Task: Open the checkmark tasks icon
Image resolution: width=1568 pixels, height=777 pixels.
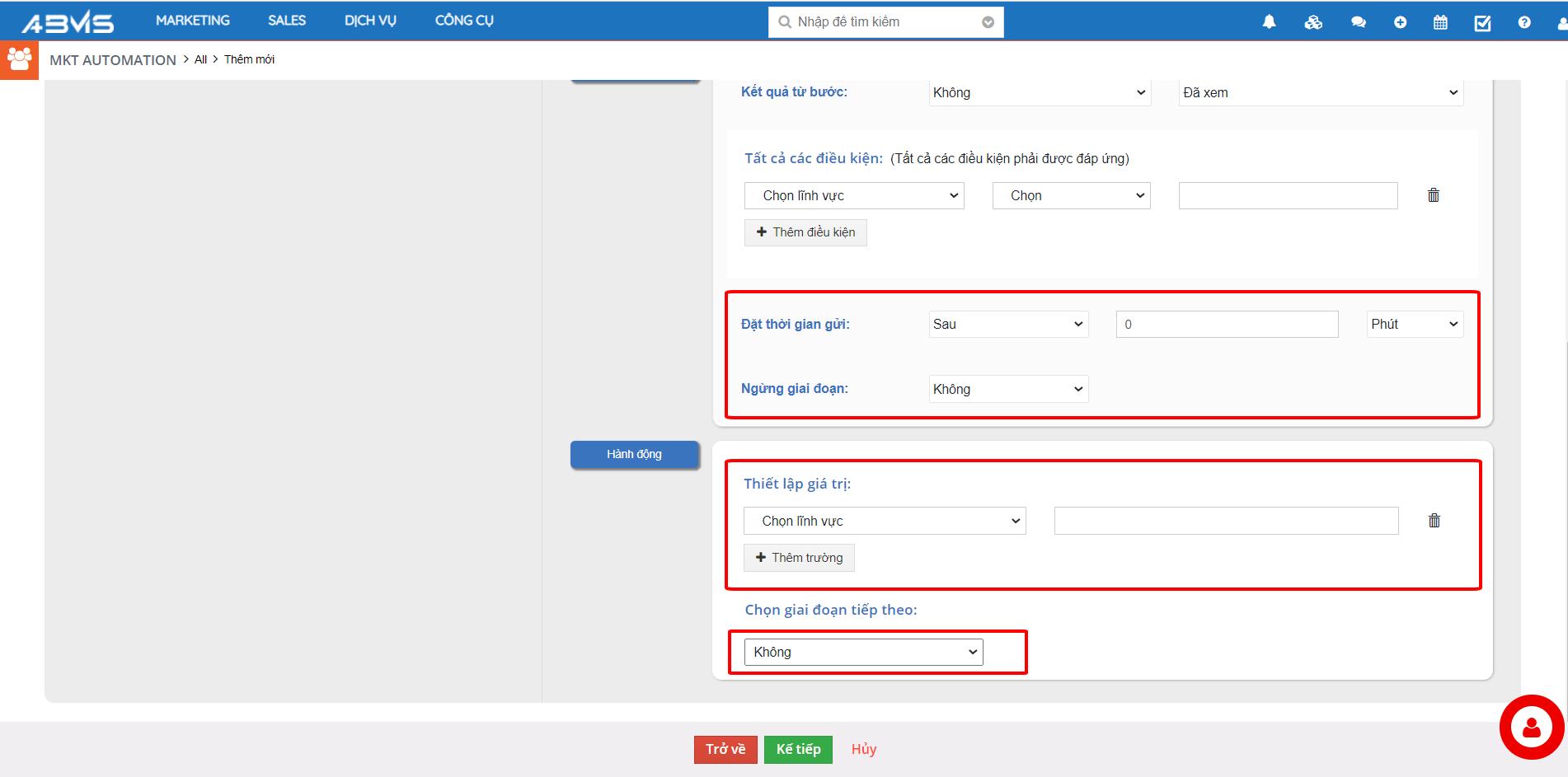Action: (1482, 22)
